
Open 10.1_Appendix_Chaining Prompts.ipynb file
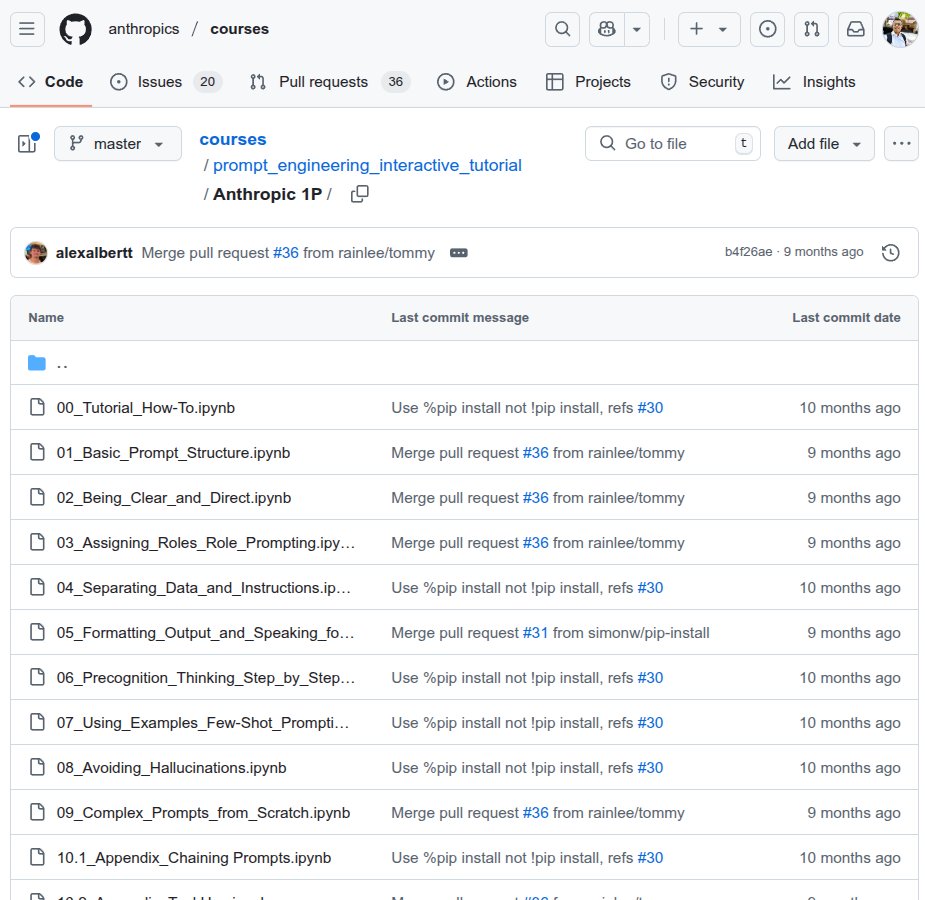pyautogui.click(x=194, y=858)
